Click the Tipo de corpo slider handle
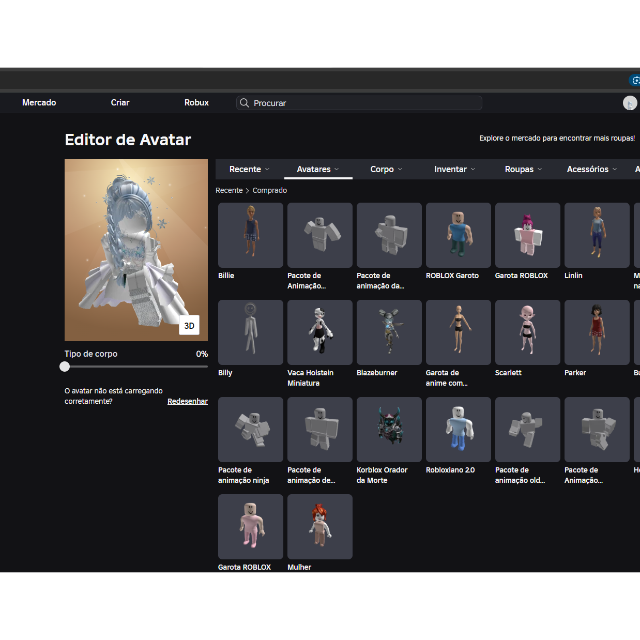640x640 pixels. click(64, 367)
